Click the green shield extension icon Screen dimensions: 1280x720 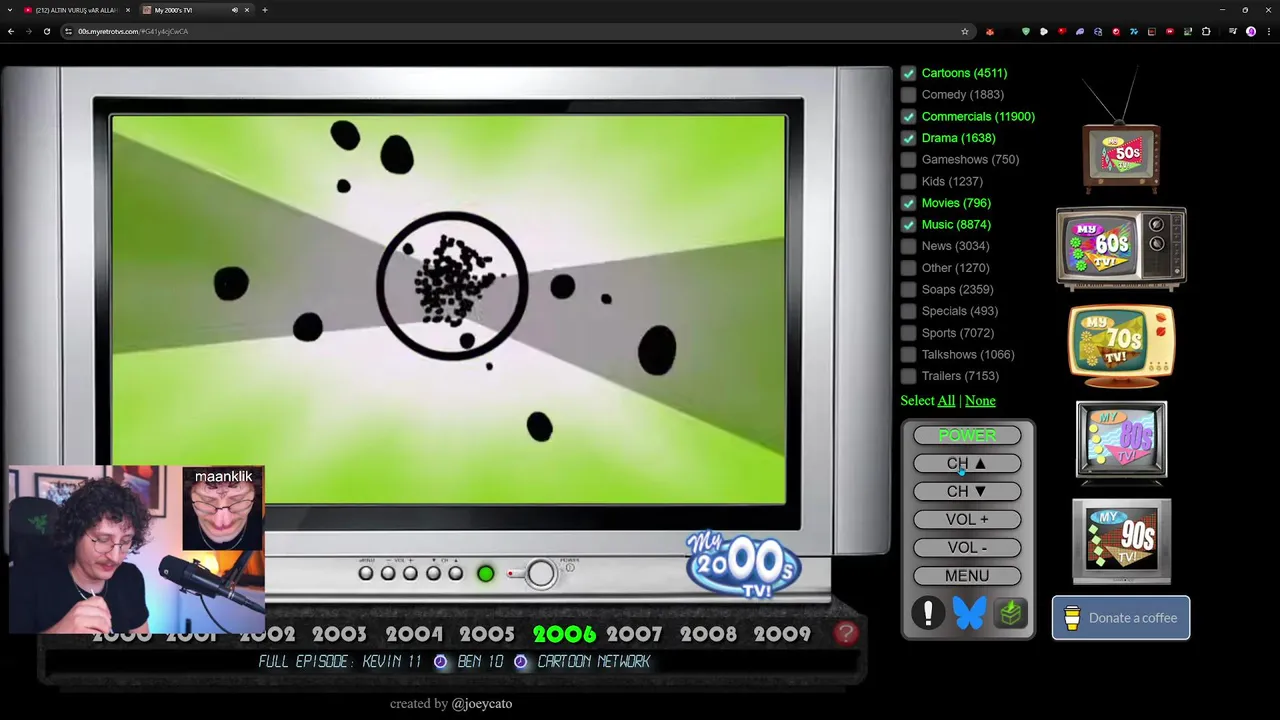pyautogui.click(x=1026, y=31)
